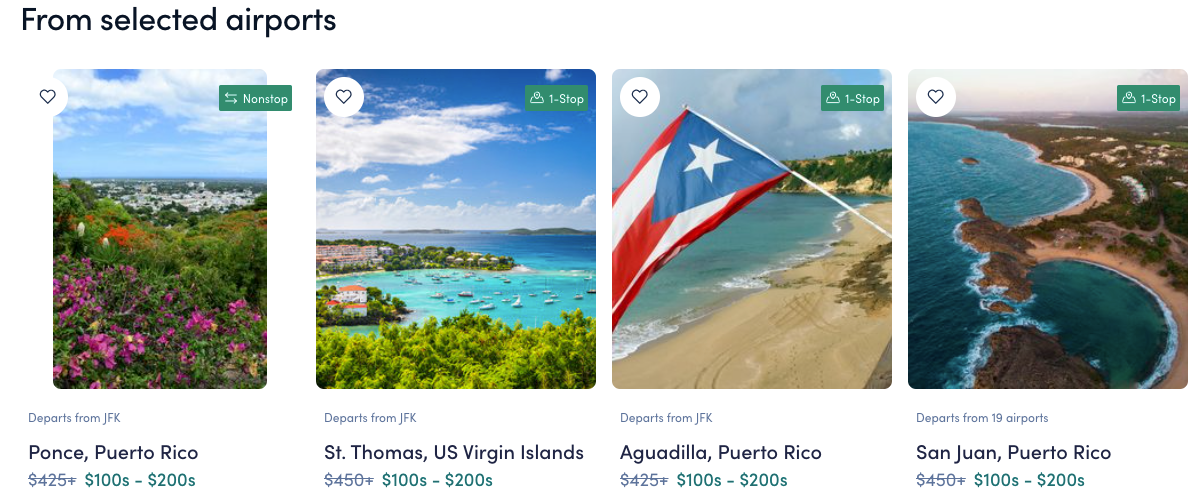This screenshot has height=492, width=1190.
Task: Click 1-Stop badge on St. Thomas photo
Action: click(x=557, y=98)
